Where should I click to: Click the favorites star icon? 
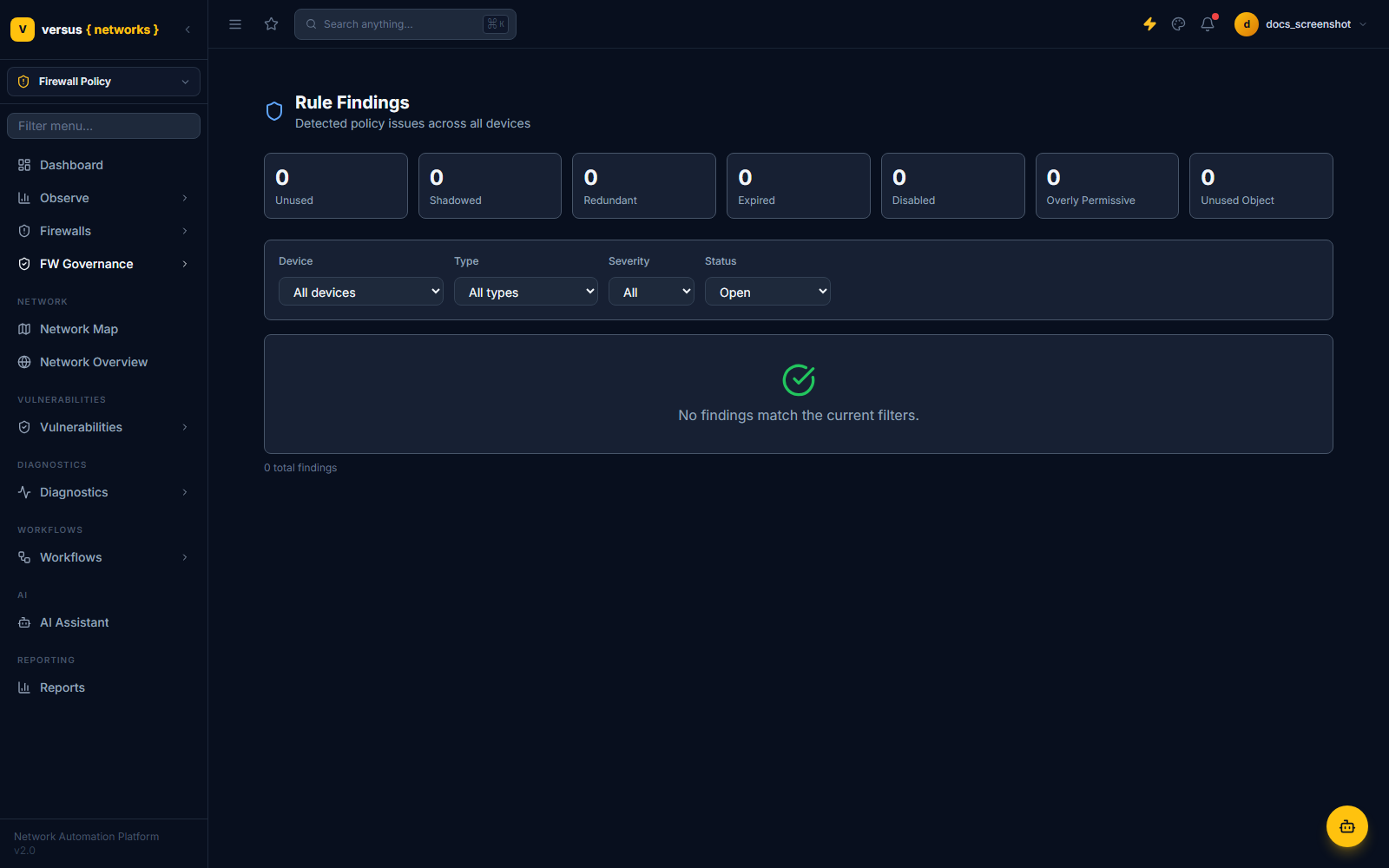[272, 24]
